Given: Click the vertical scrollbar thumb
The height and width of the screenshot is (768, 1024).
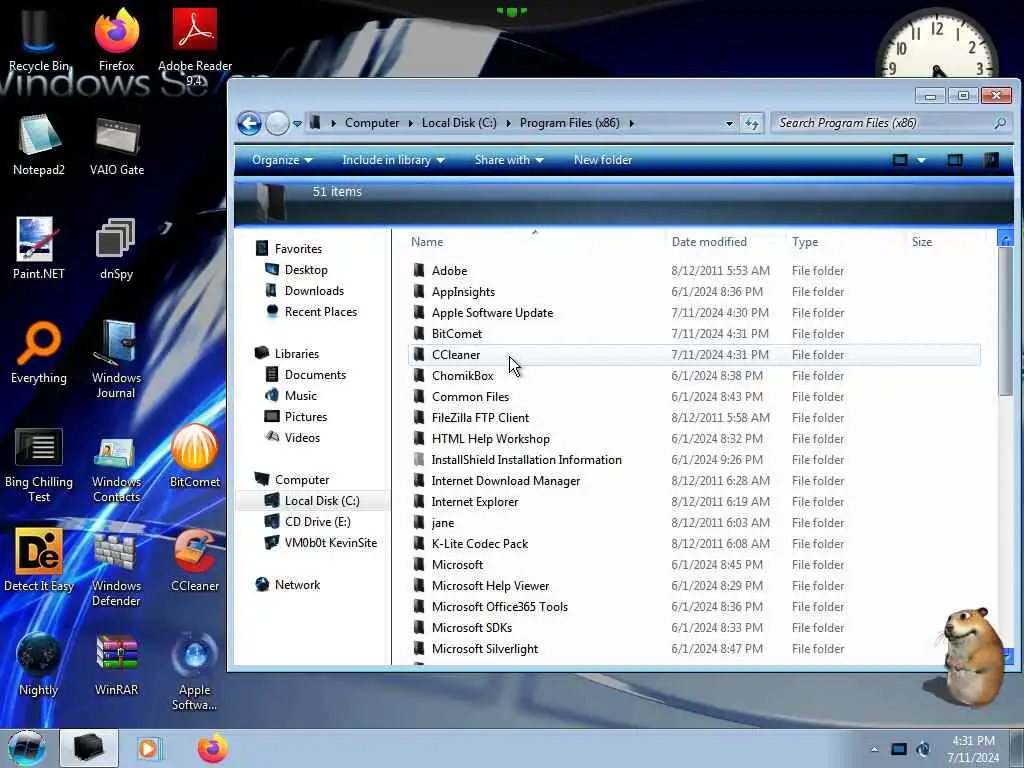Looking at the screenshot, I should point(1005,320).
